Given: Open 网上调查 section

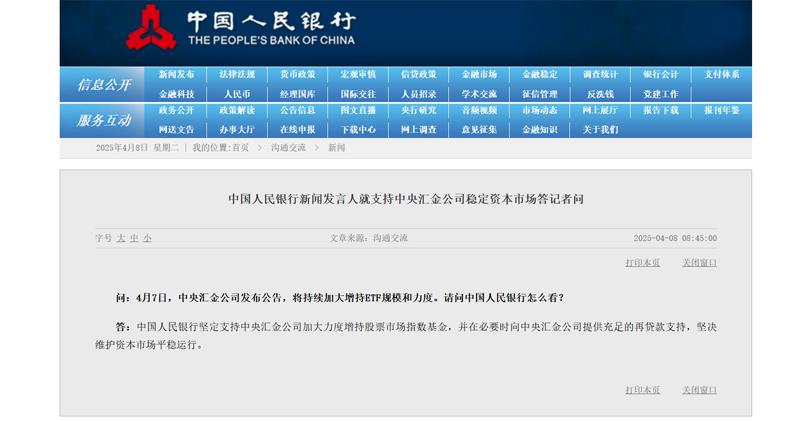Looking at the screenshot, I should (418, 130).
